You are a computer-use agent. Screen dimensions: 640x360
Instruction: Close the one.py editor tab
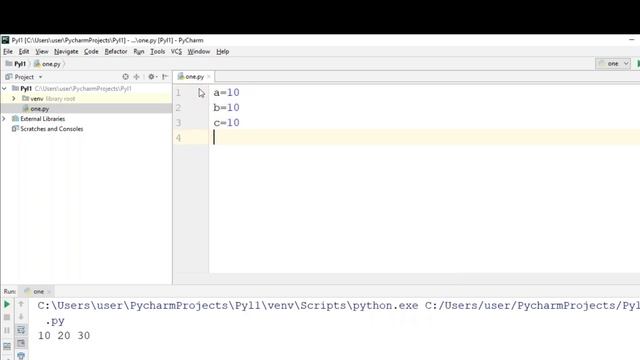[x=209, y=77]
